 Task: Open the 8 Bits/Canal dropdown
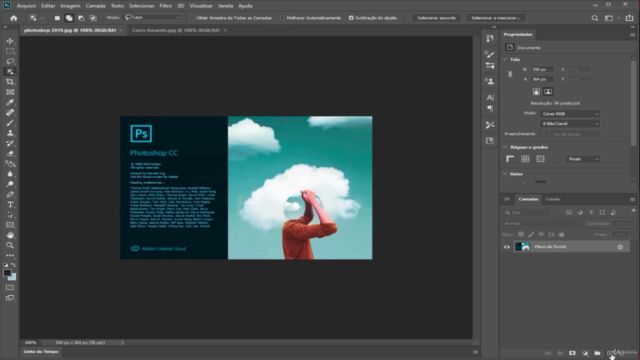(570, 124)
